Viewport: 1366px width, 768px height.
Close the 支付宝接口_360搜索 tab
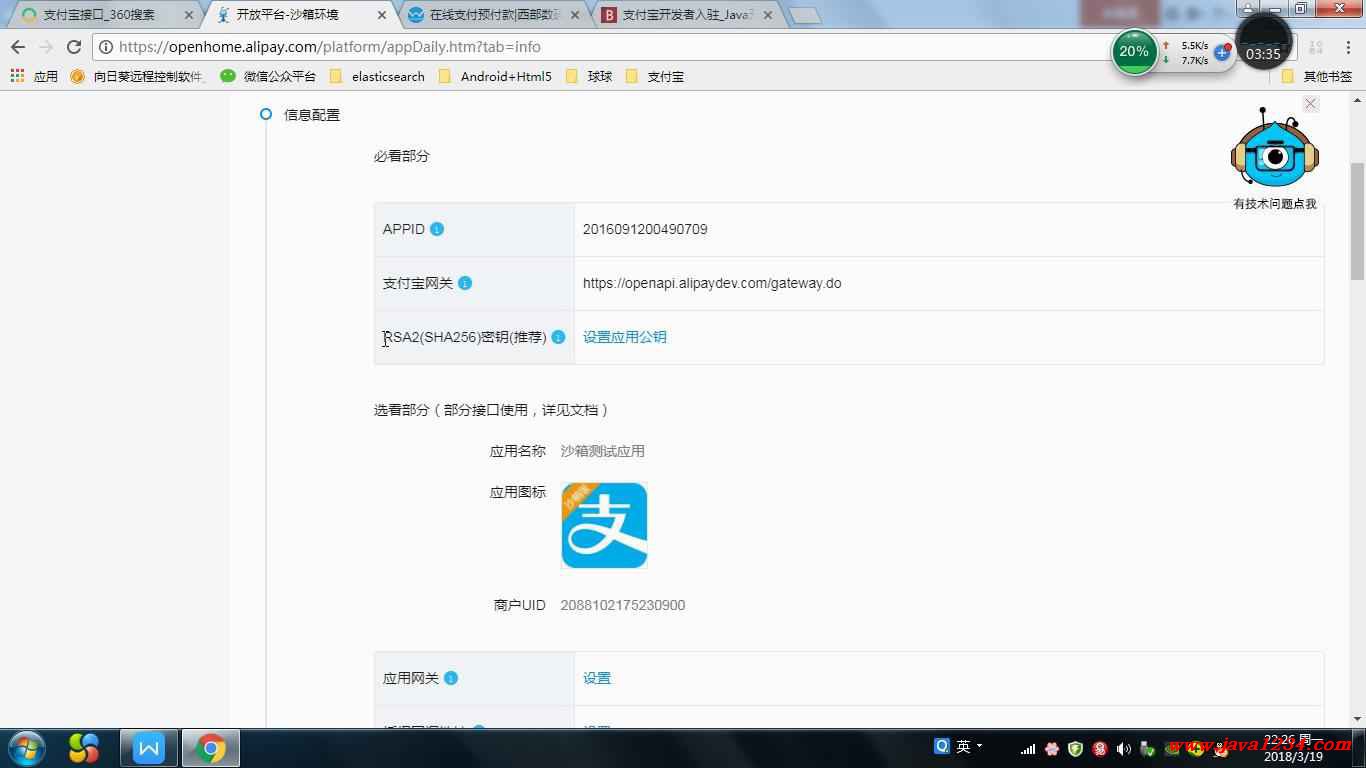(x=189, y=15)
